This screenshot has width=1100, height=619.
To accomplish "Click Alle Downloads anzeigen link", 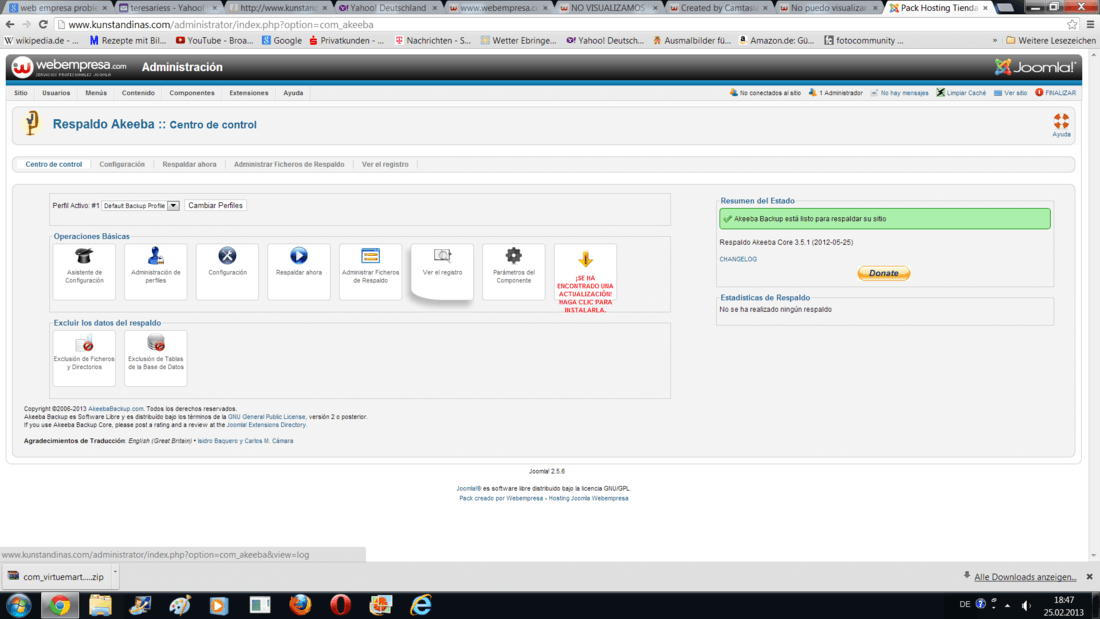I will (1025, 577).
